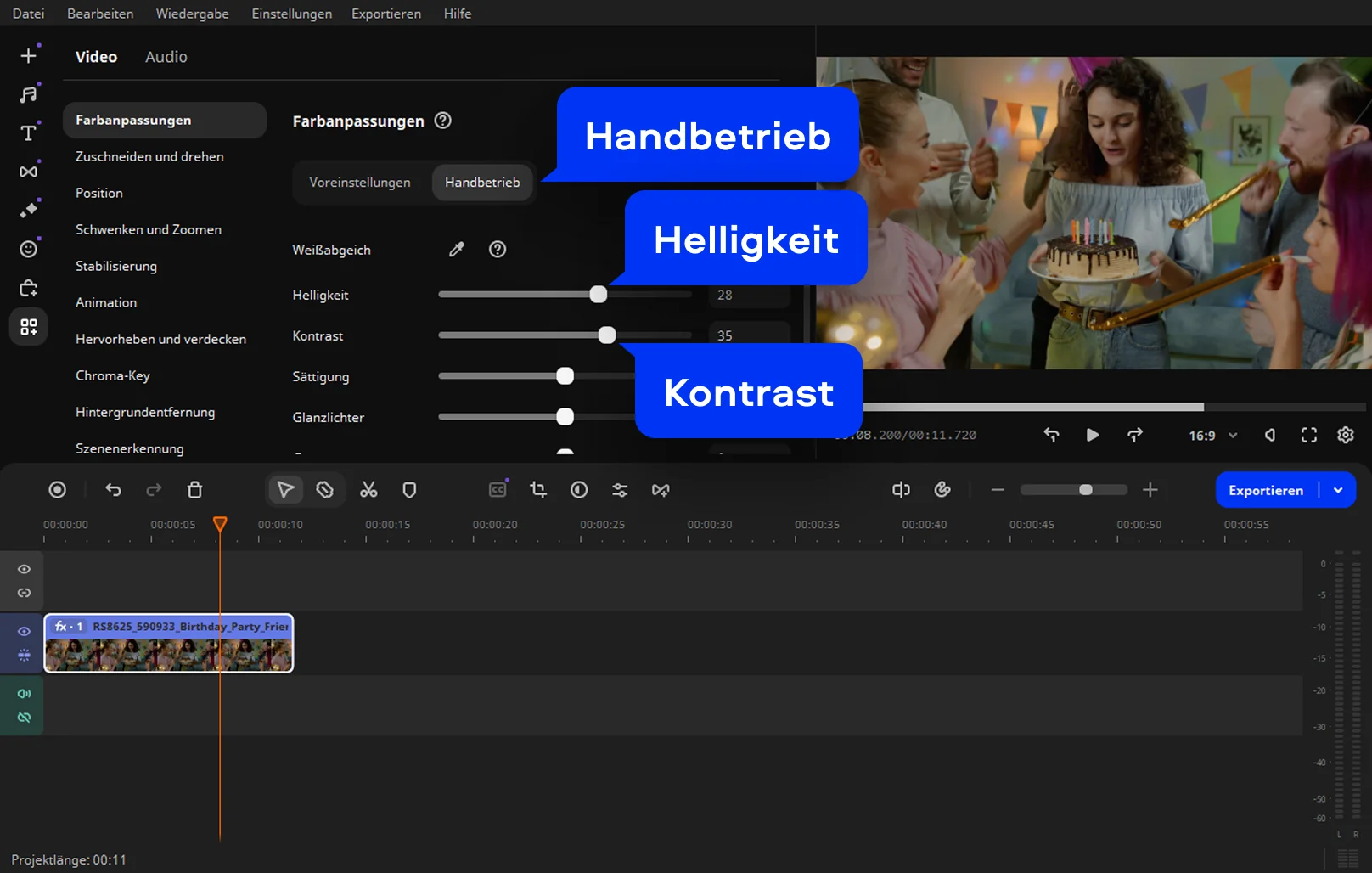Open the preview settings gear menu
Viewport: 1372px width, 873px height.
[1346, 436]
